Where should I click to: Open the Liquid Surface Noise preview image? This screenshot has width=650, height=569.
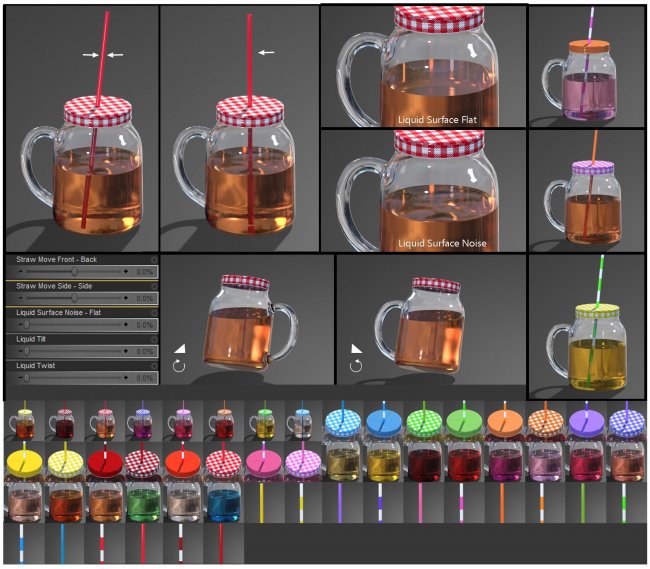(x=422, y=191)
